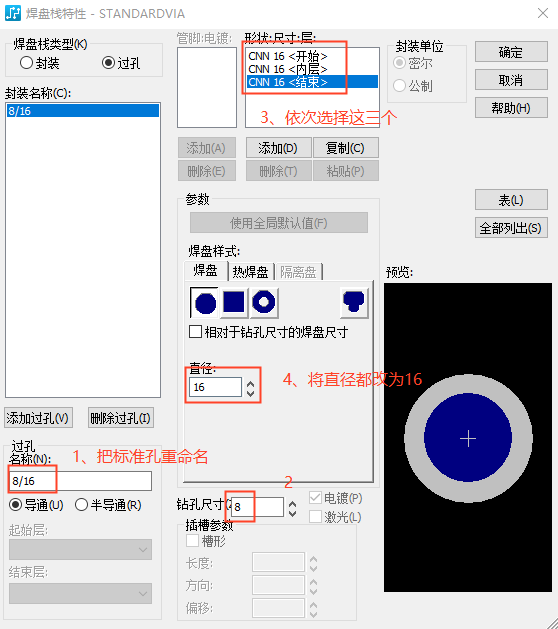558x629 pixels.
Task: Click the 添加过孔(V) button
Action: point(39,418)
